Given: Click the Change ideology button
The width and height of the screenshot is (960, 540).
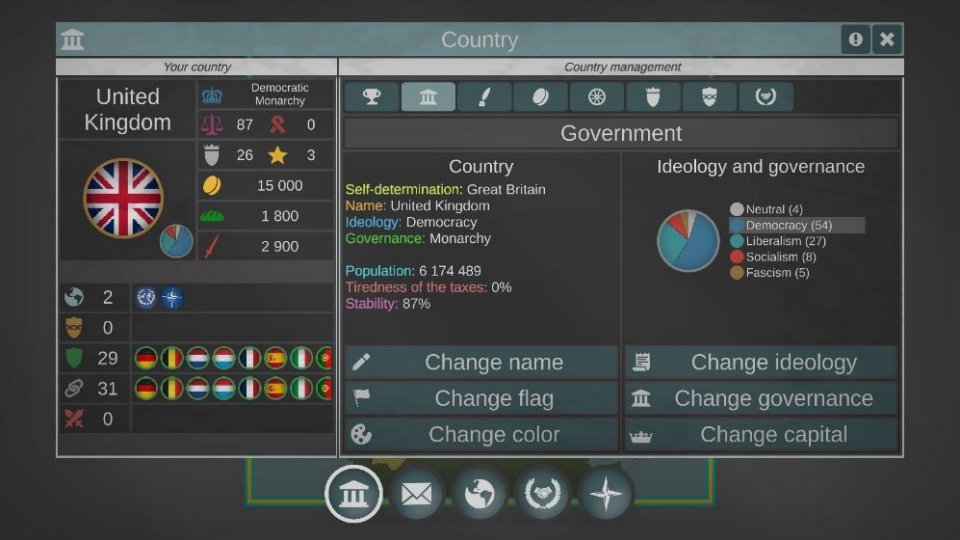Looking at the screenshot, I should (761, 362).
